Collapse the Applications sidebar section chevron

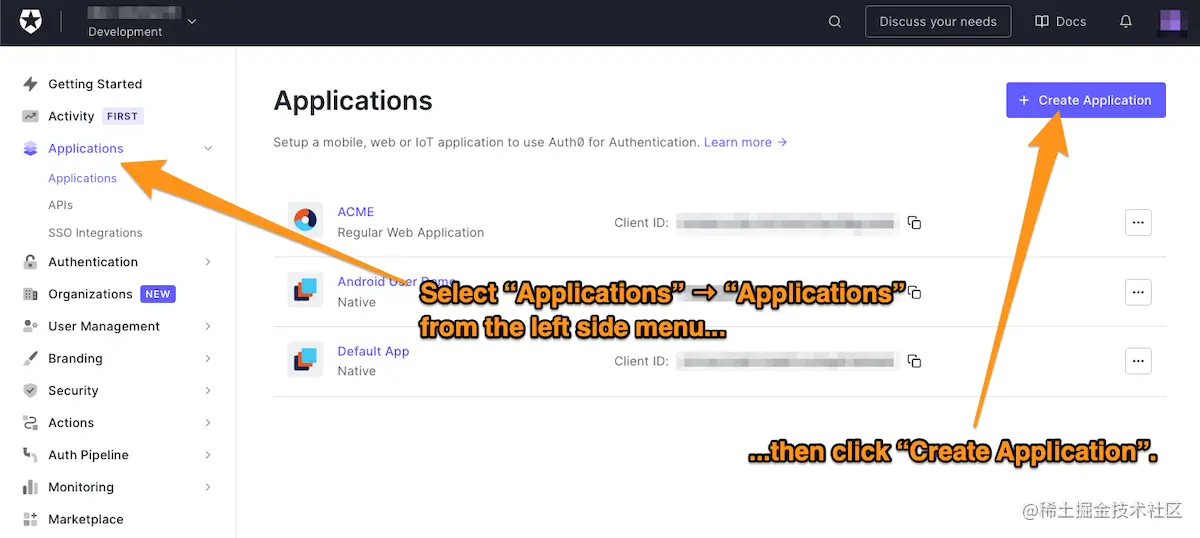coord(208,148)
